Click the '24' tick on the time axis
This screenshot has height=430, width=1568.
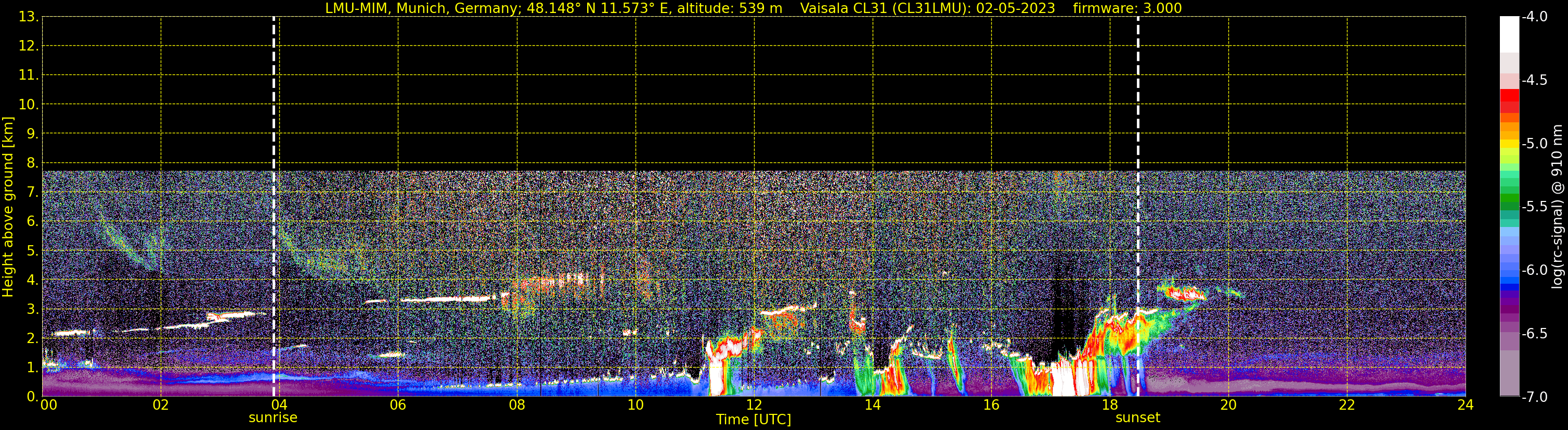pyautogui.click(x=1466, y=405)
